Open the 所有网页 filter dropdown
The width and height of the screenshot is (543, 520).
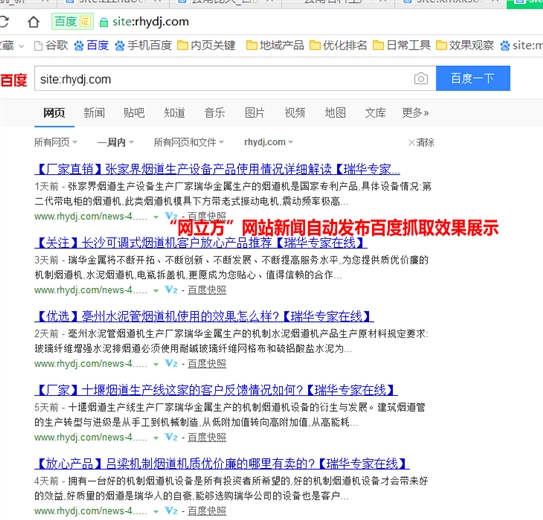tap(56, 142)
